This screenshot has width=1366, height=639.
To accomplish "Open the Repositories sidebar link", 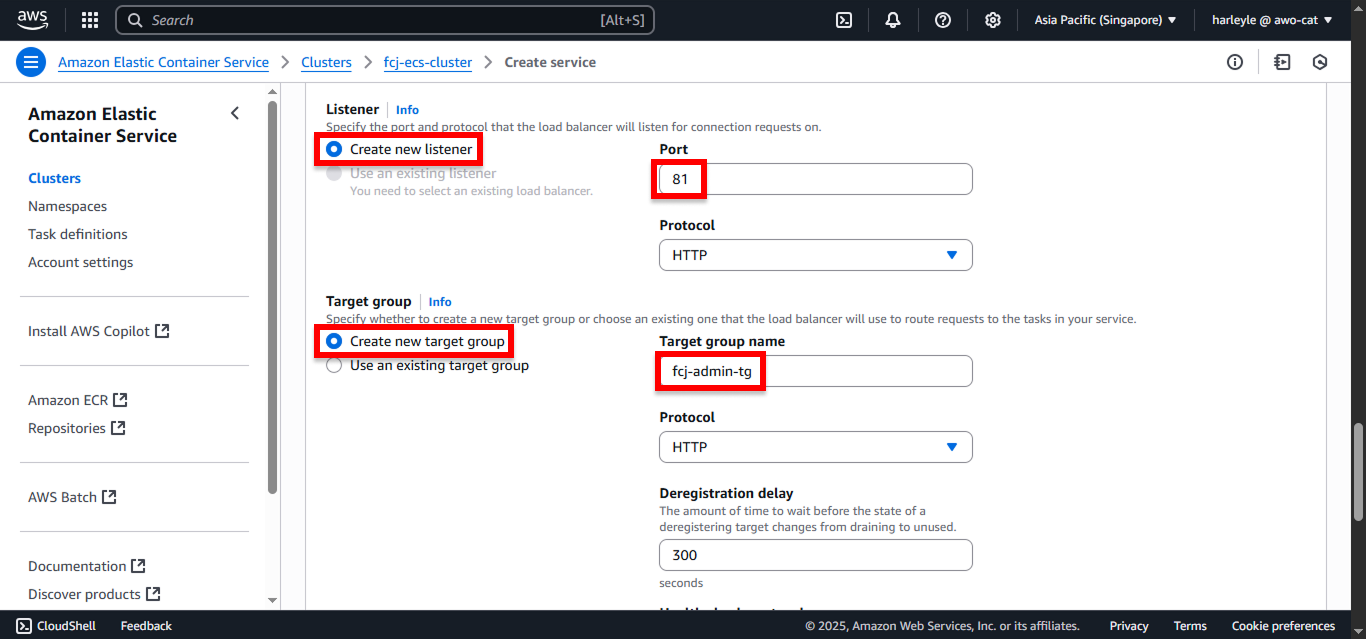I will 67,428.
